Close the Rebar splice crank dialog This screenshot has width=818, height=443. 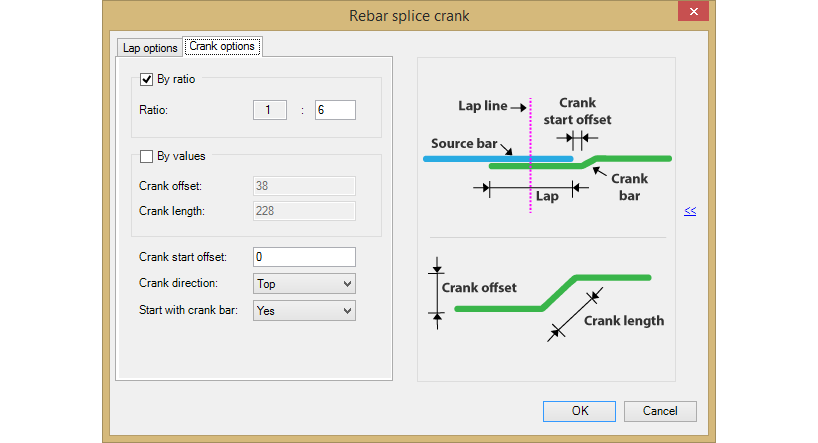click(693, 11)
